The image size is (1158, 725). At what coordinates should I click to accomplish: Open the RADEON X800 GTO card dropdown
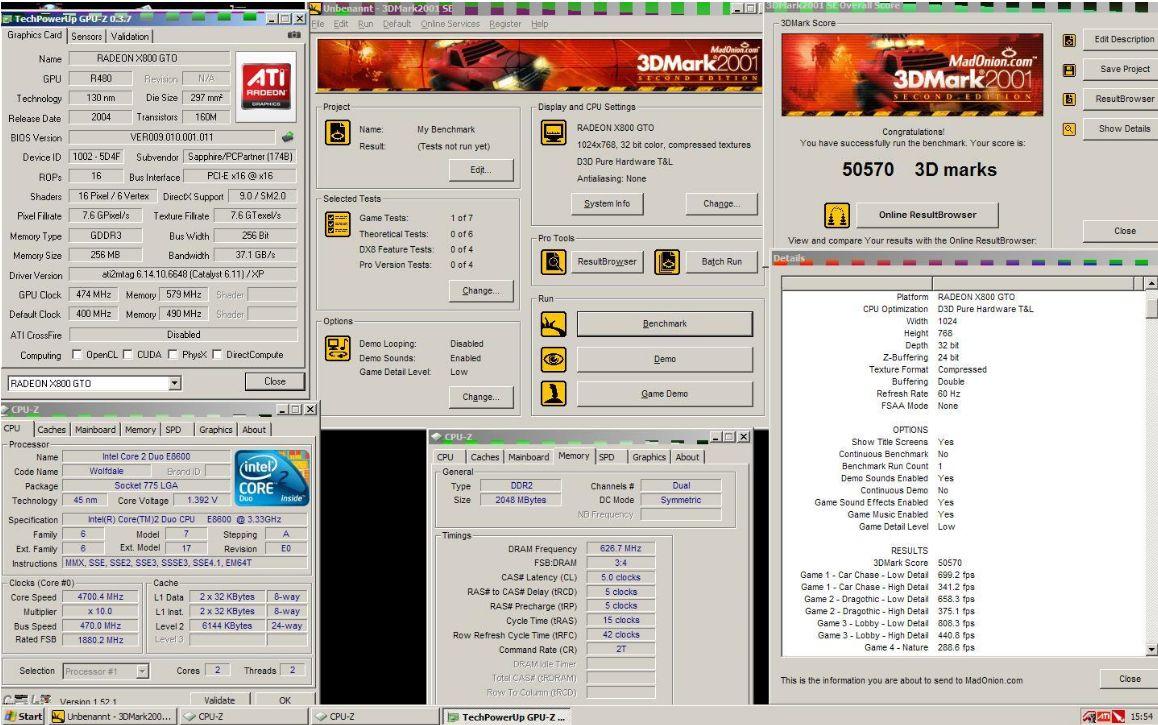pyautogui.click(x=175, y=383)
